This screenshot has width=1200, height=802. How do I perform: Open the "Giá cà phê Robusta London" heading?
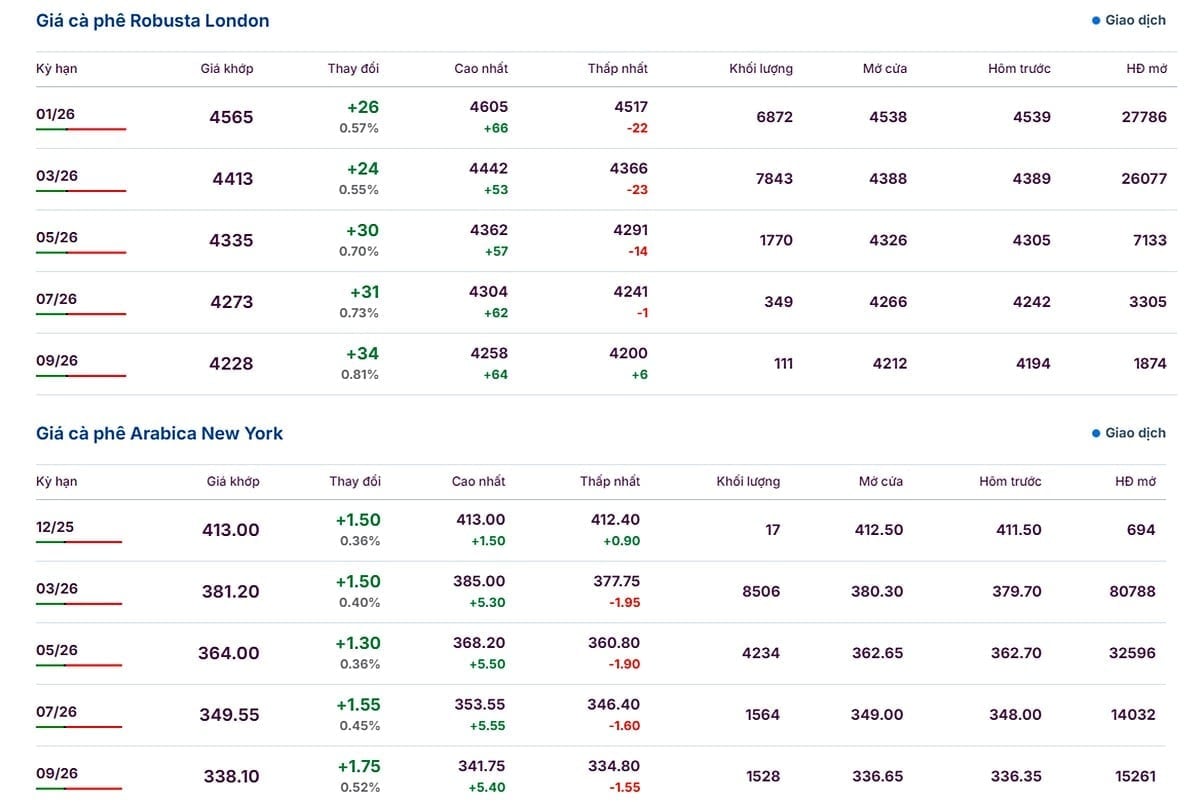(152, 20)
